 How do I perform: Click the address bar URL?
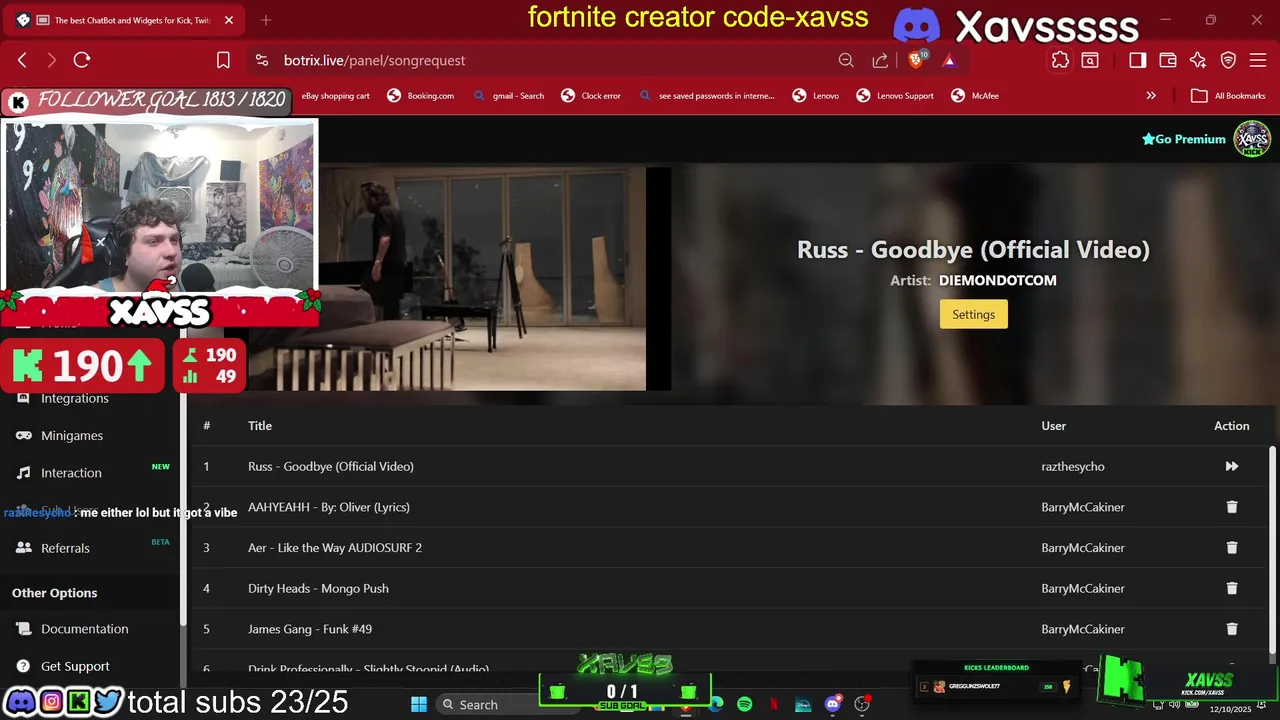coord(374,60)
